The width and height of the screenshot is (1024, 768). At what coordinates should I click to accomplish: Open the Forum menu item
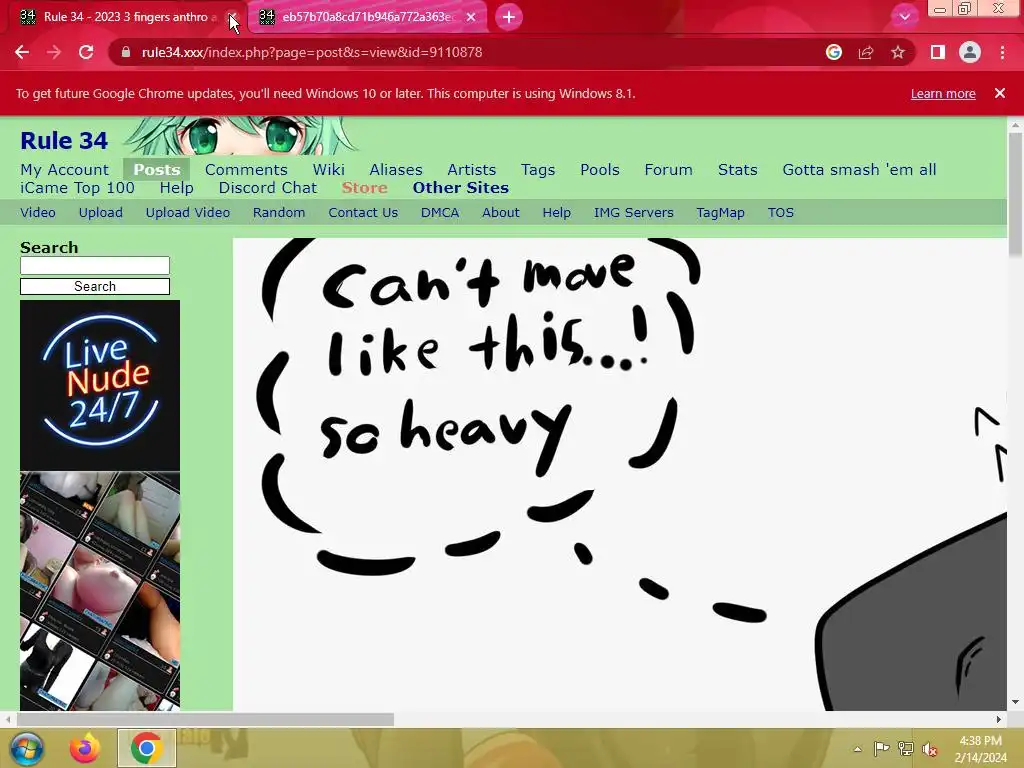668,170
